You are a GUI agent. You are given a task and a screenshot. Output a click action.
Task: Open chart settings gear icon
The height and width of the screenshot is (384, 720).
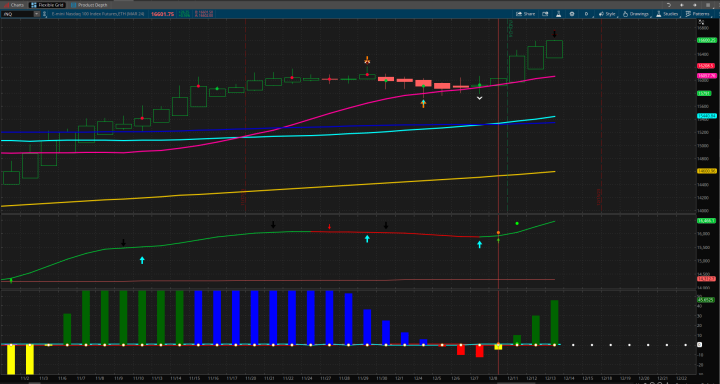point(572,14)
